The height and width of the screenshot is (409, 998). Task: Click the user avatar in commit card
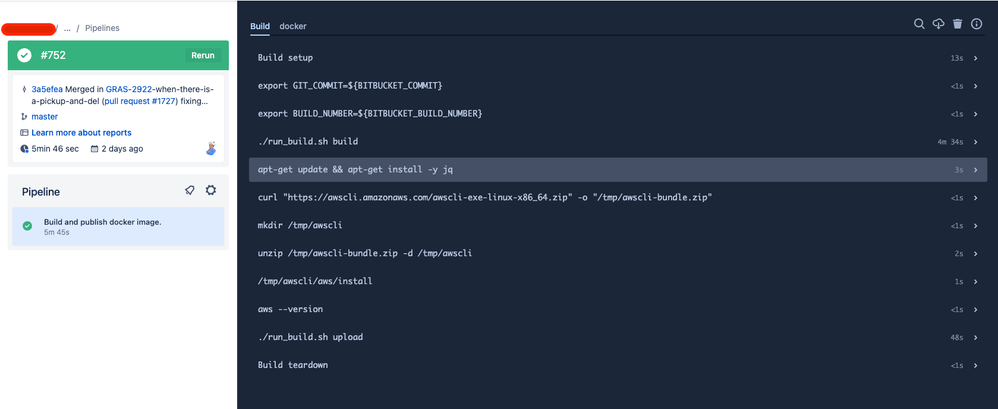point(211,148)
